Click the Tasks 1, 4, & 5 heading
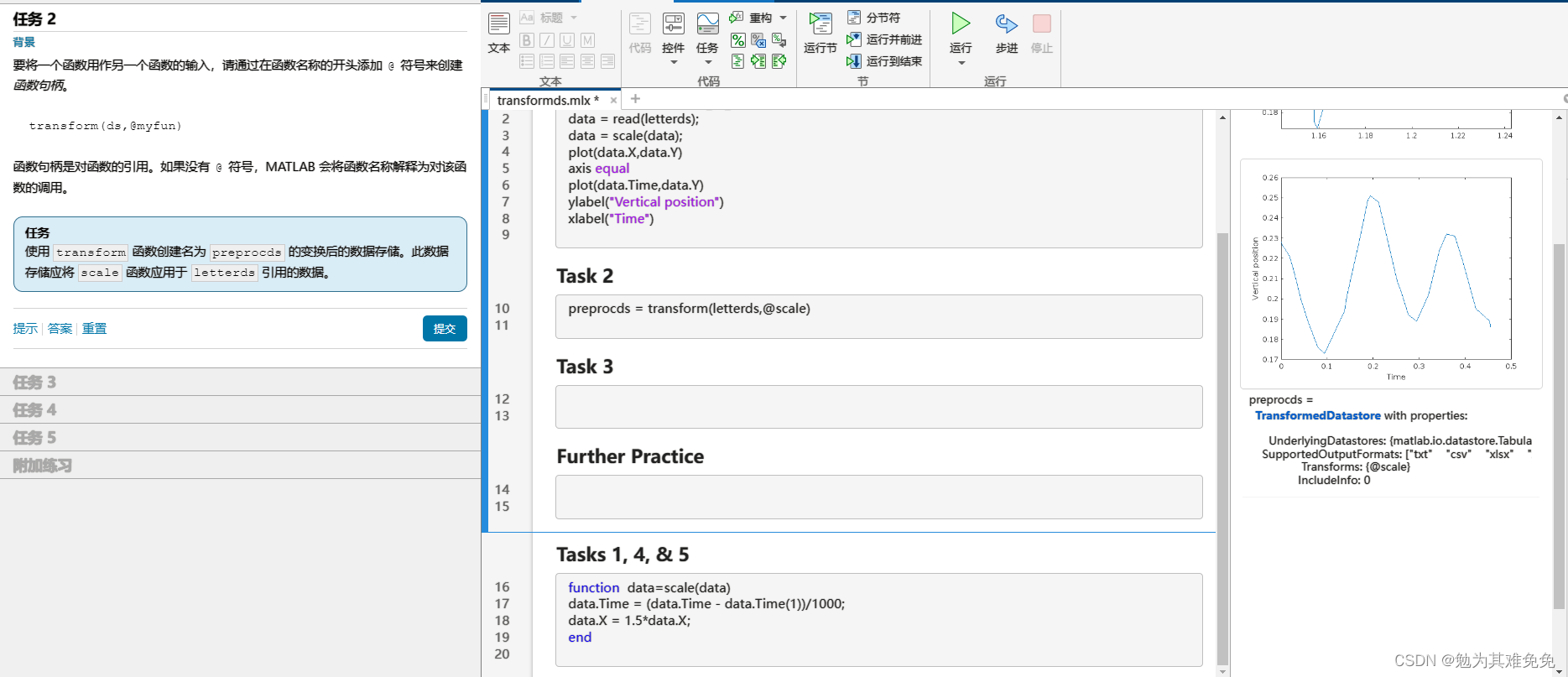 pyautogui.click(x=623, y=555)
